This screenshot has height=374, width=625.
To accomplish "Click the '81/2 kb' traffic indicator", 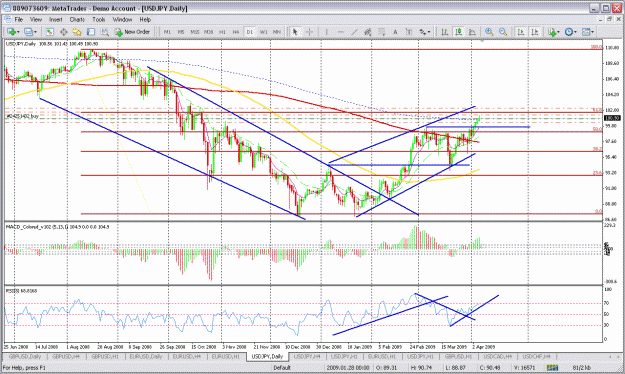I will click(x=581, y=367).
